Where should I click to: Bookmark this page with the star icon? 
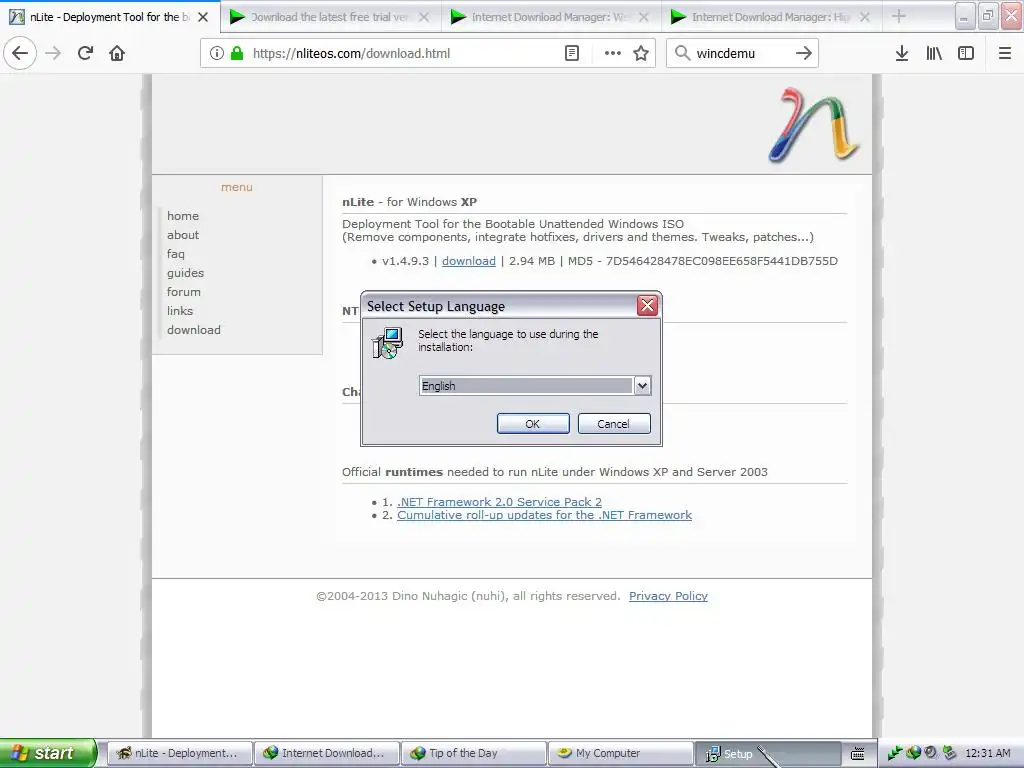click(641, 53)
